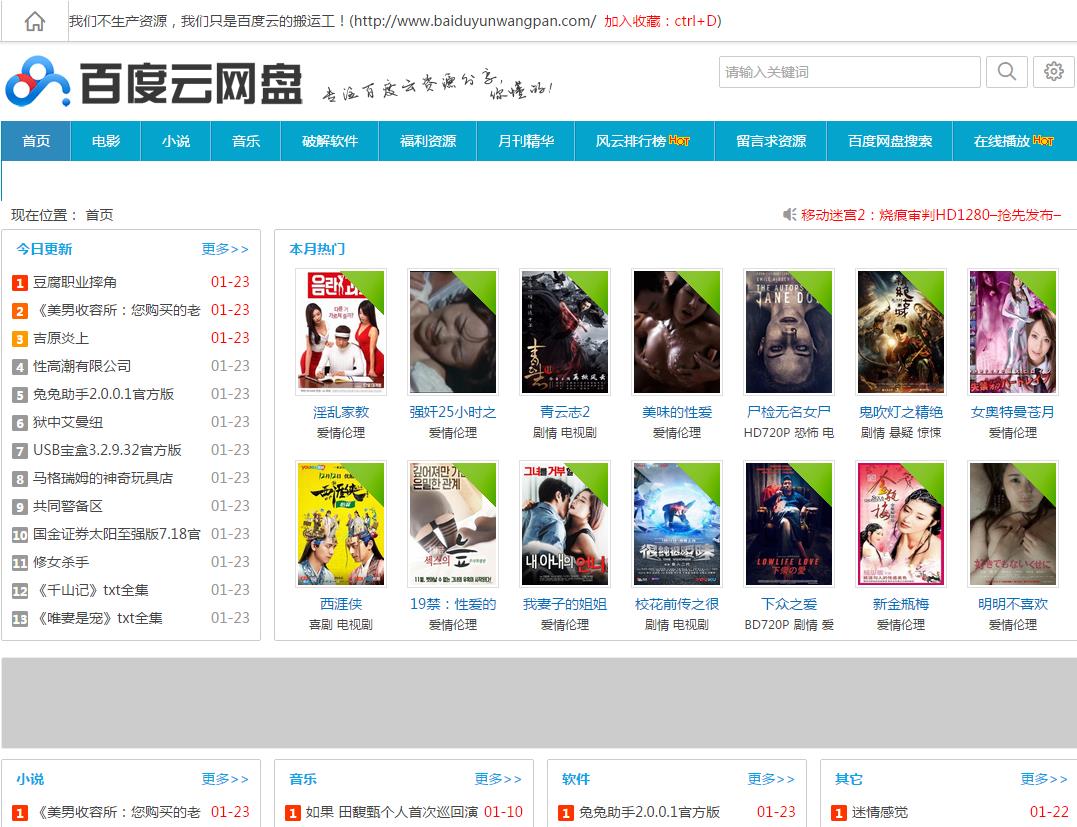
Task: Click the 下众之爱 poster thumbnail
Action: pyautogui.click(x=789, y=524)
